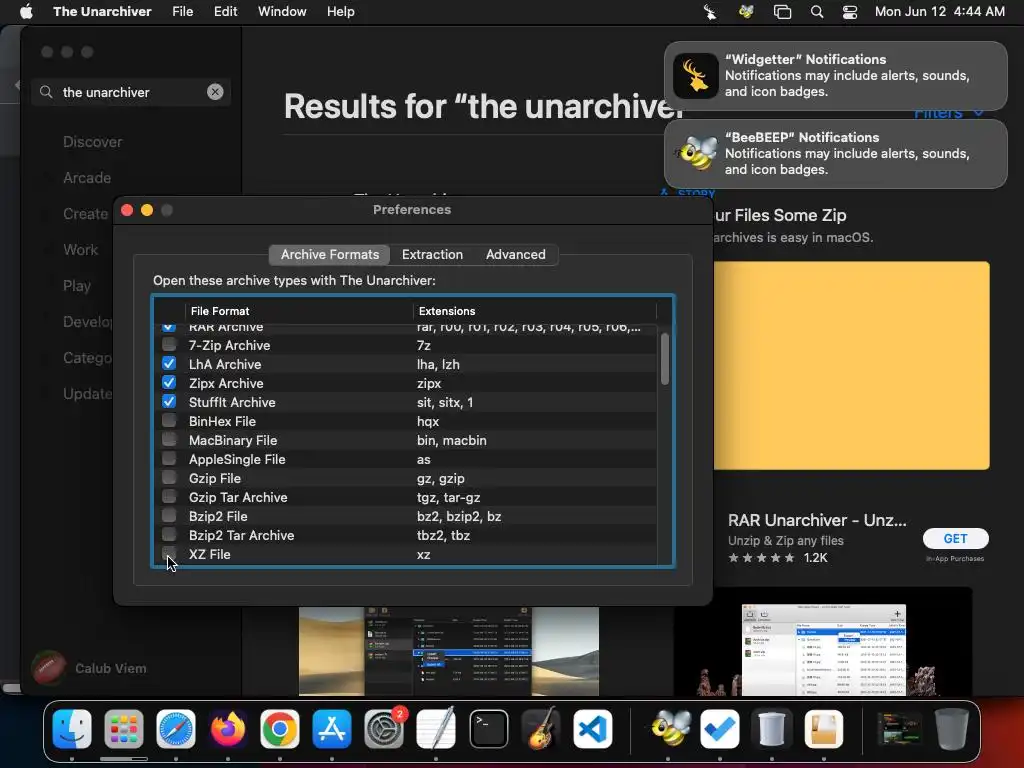Click the menu bar date and time
Viewport: 1024px width, 768px height.
(940, 11)
